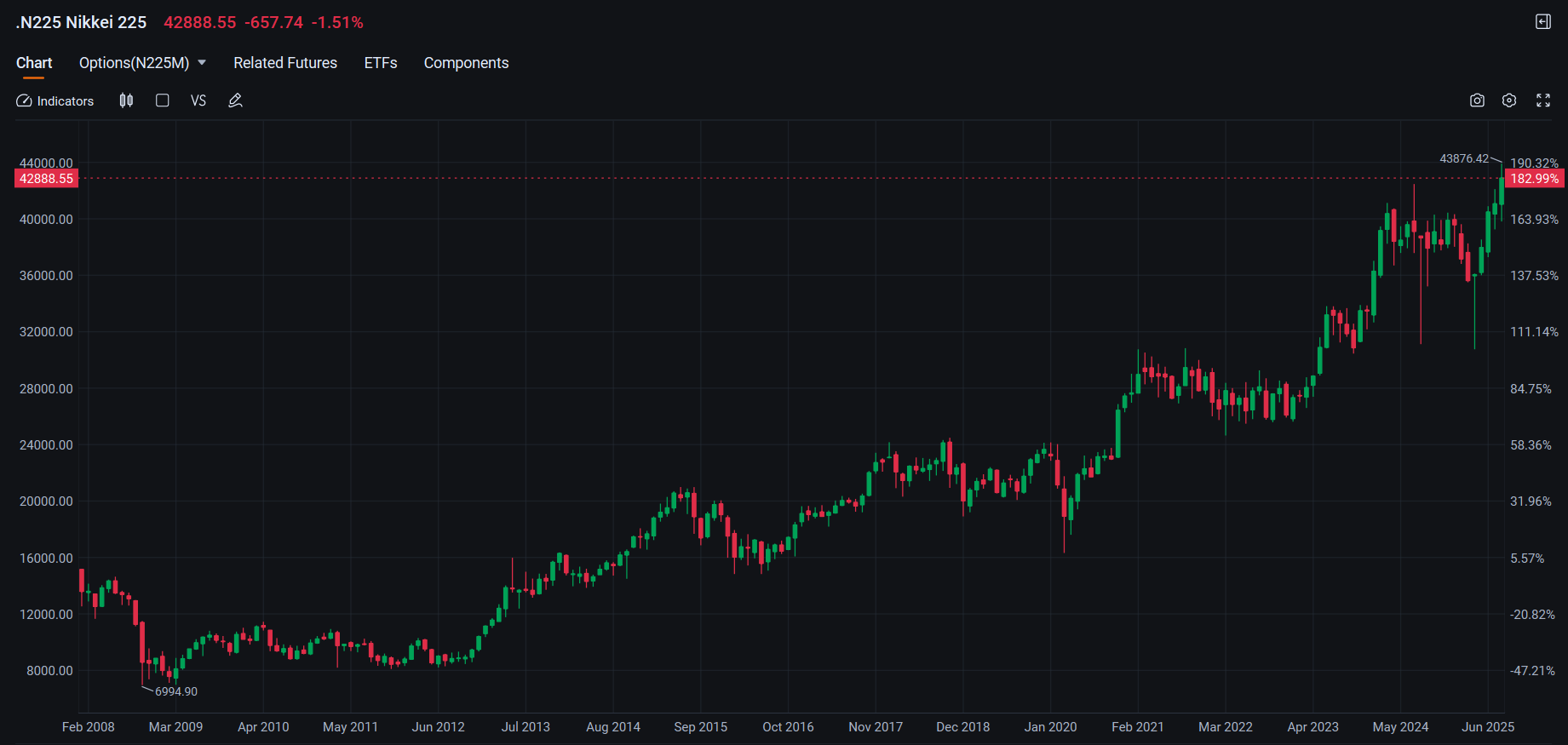Collapse the side panel with arrow icon
Image resolution: width=1568 pixels, height=745 pixels.
click(x=1542, y=22)
